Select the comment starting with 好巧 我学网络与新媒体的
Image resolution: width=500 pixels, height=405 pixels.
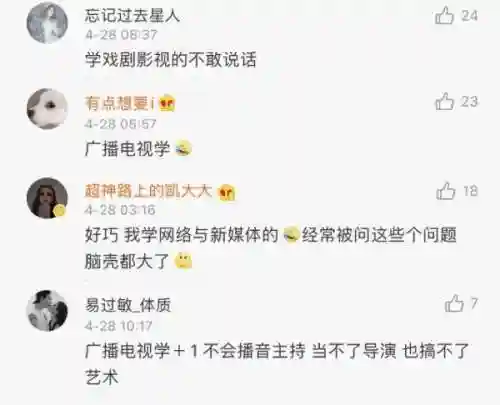coord(271,248)
